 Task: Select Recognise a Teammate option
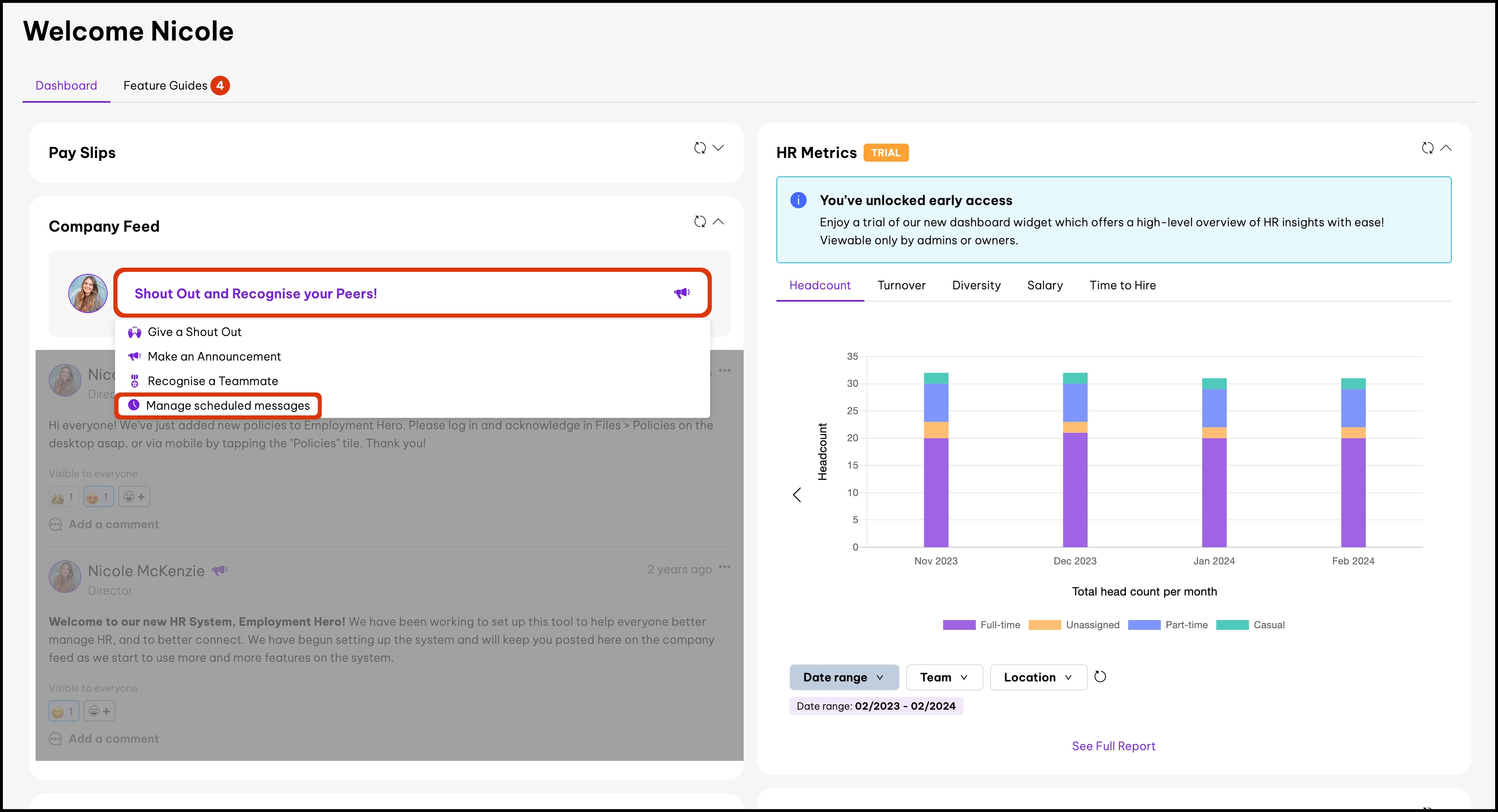213,381
